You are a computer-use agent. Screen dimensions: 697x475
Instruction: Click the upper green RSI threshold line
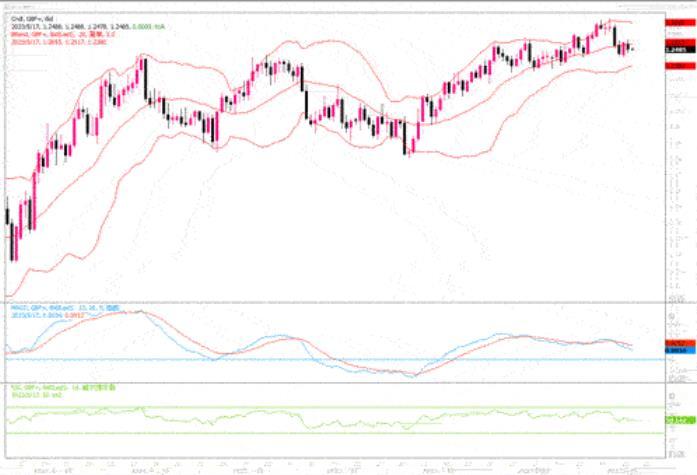point(300,406)
